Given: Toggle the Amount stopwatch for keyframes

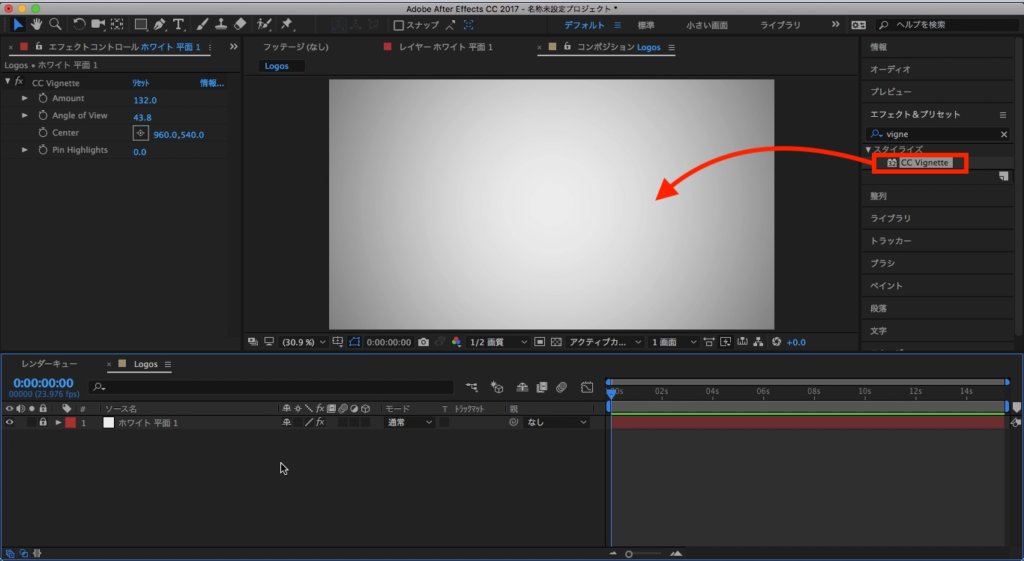Looking at the screenshot, I should [x=43, y=99].
